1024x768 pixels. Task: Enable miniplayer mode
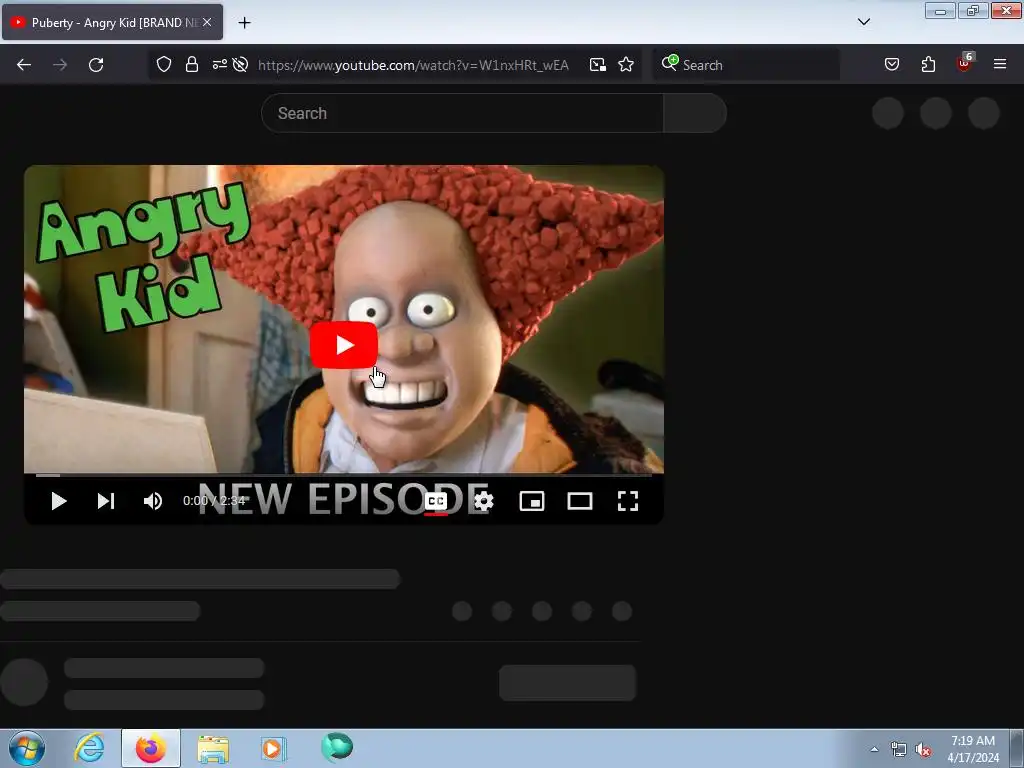(532, 501)
